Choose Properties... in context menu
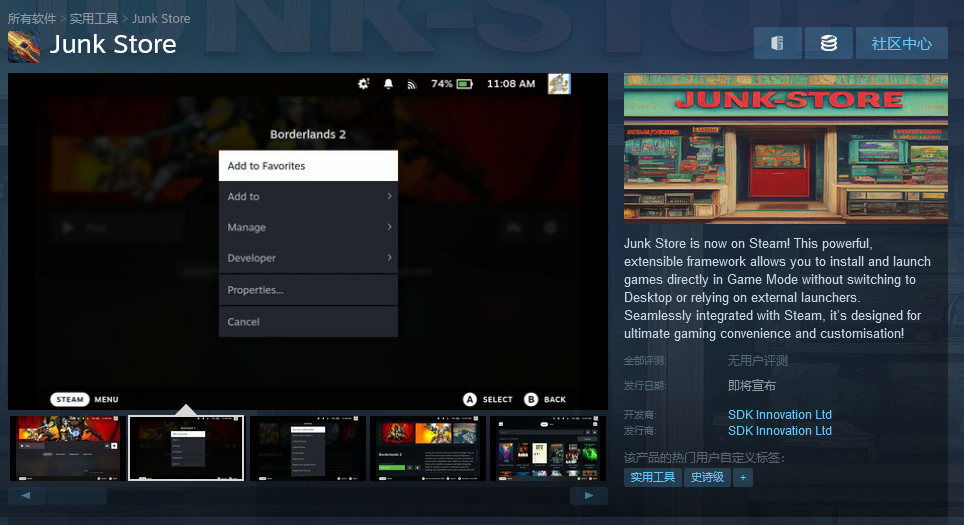964x525 pixels. click(308, 290)
